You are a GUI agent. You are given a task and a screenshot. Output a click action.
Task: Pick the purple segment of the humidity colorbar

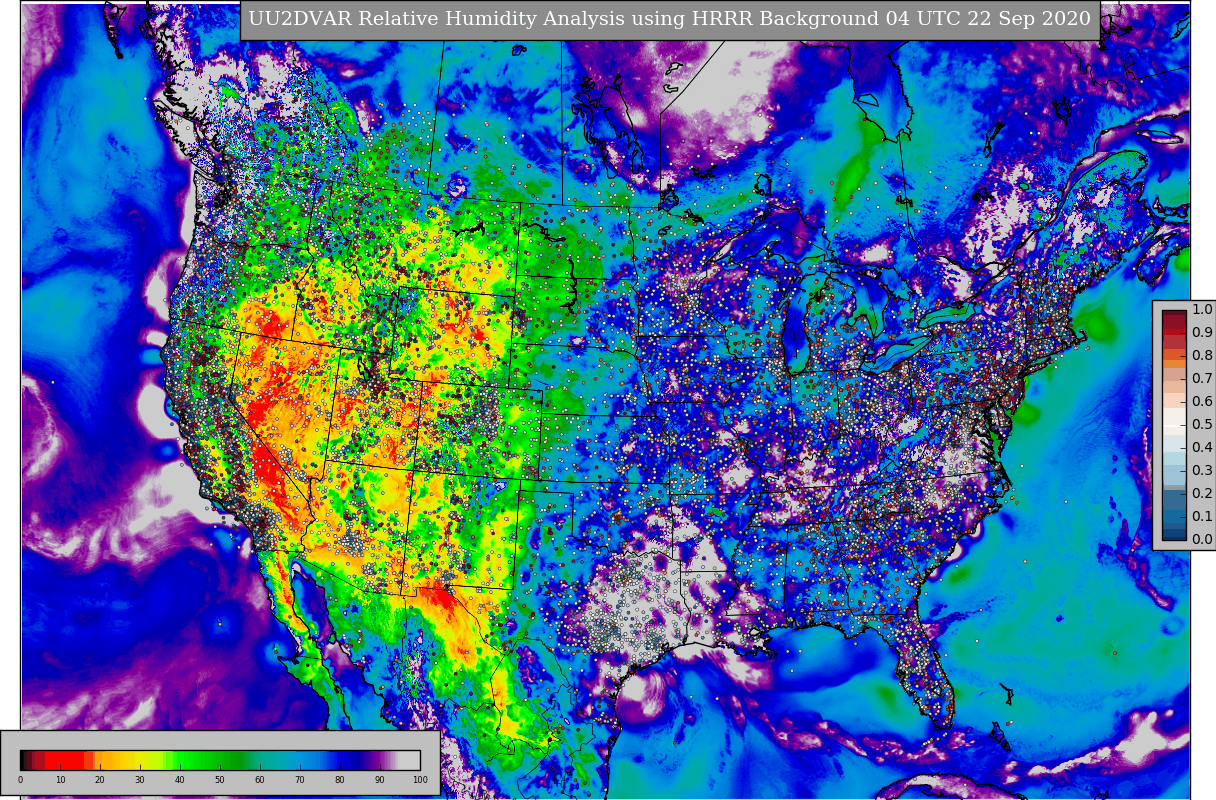click(x=378, y=760)
